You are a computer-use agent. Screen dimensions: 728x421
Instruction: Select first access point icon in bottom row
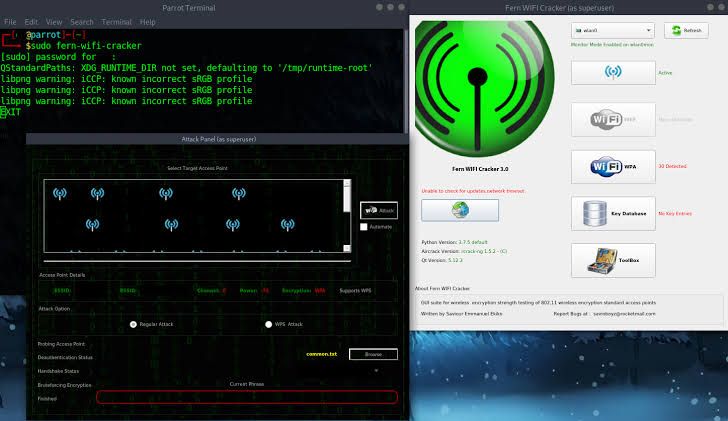click(x=92, y=225)
